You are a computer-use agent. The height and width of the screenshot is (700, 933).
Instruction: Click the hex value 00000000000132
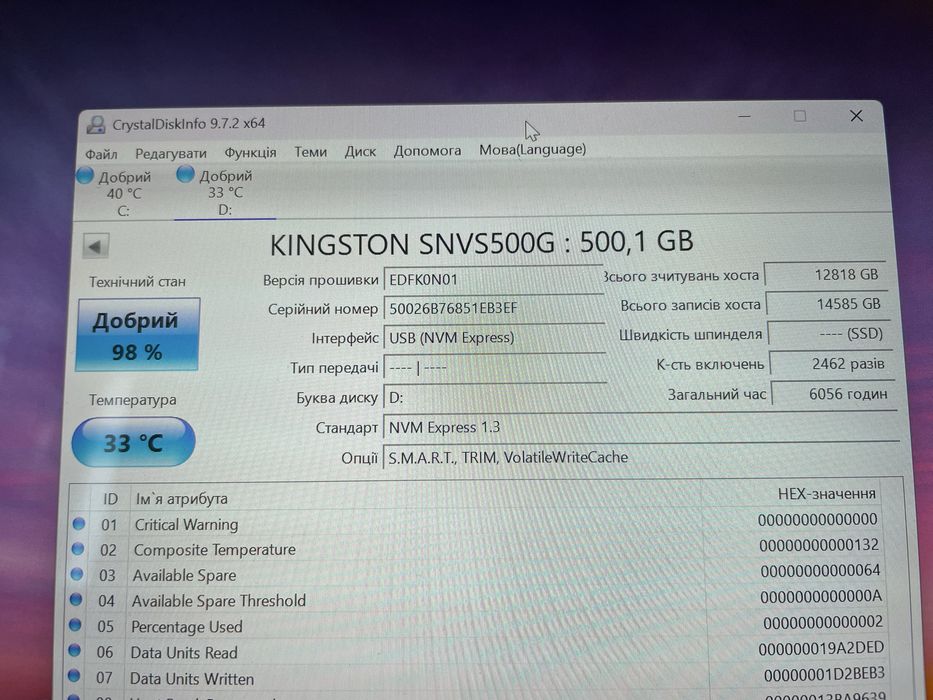tap(819, 545)
